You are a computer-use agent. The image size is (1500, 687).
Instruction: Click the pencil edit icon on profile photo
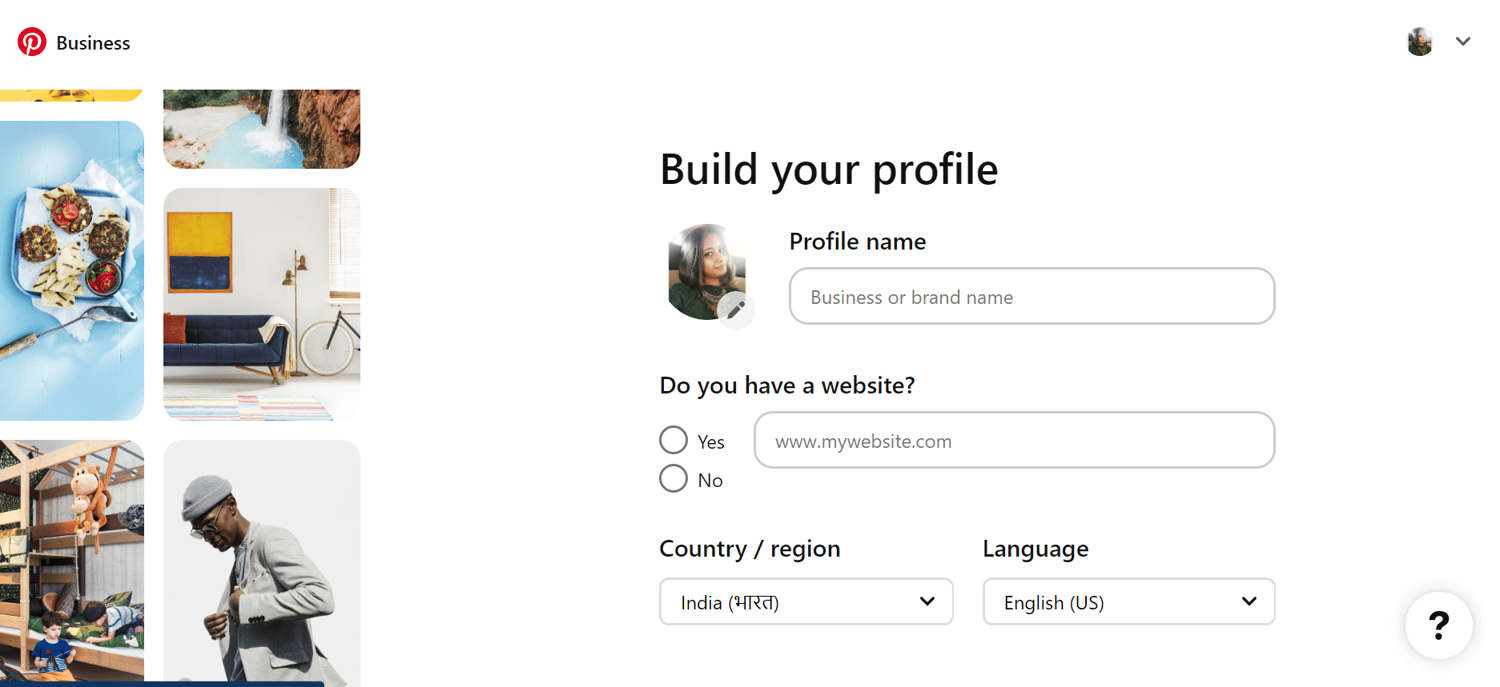(736, 309)
